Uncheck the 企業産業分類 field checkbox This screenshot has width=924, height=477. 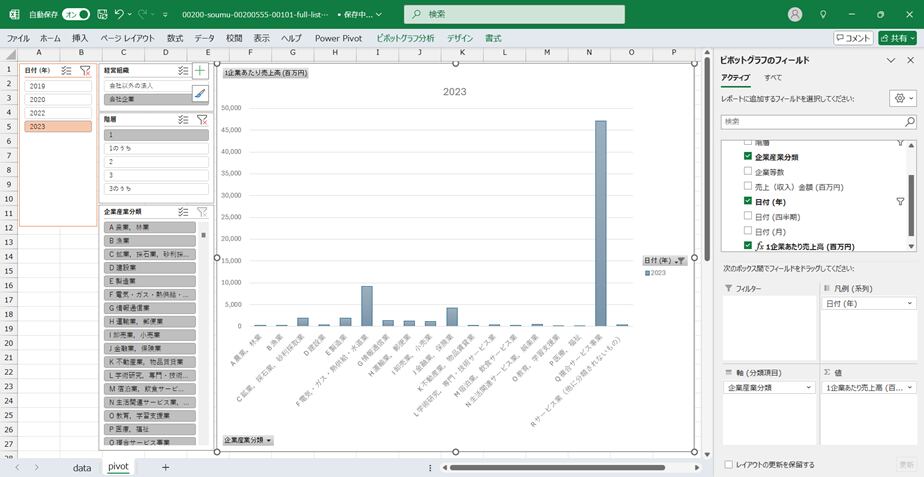point(748,157)
